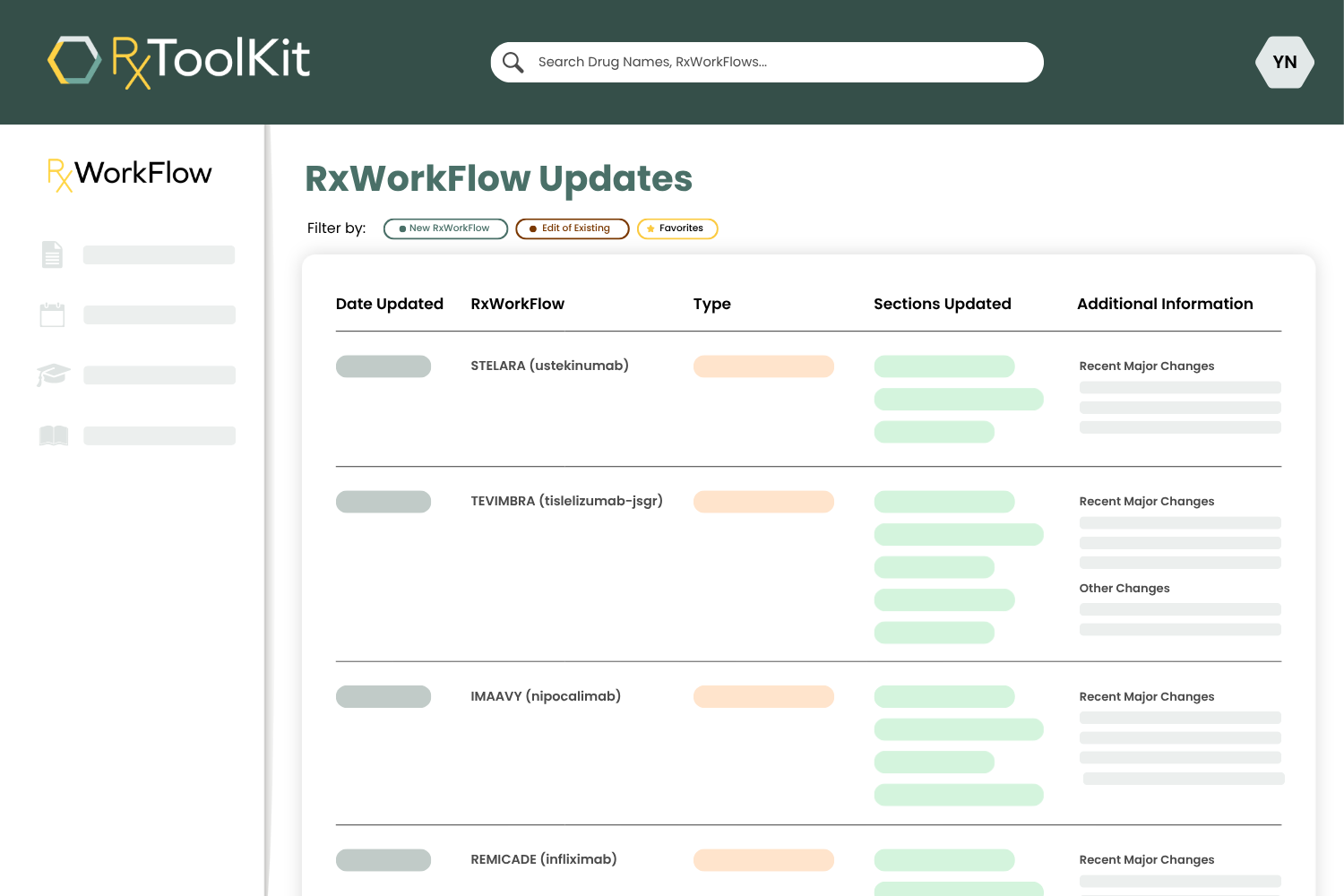Click the RxToolKit hexagon logo
This screenshot has height=896, width=1344.
[x=74, y=60]
